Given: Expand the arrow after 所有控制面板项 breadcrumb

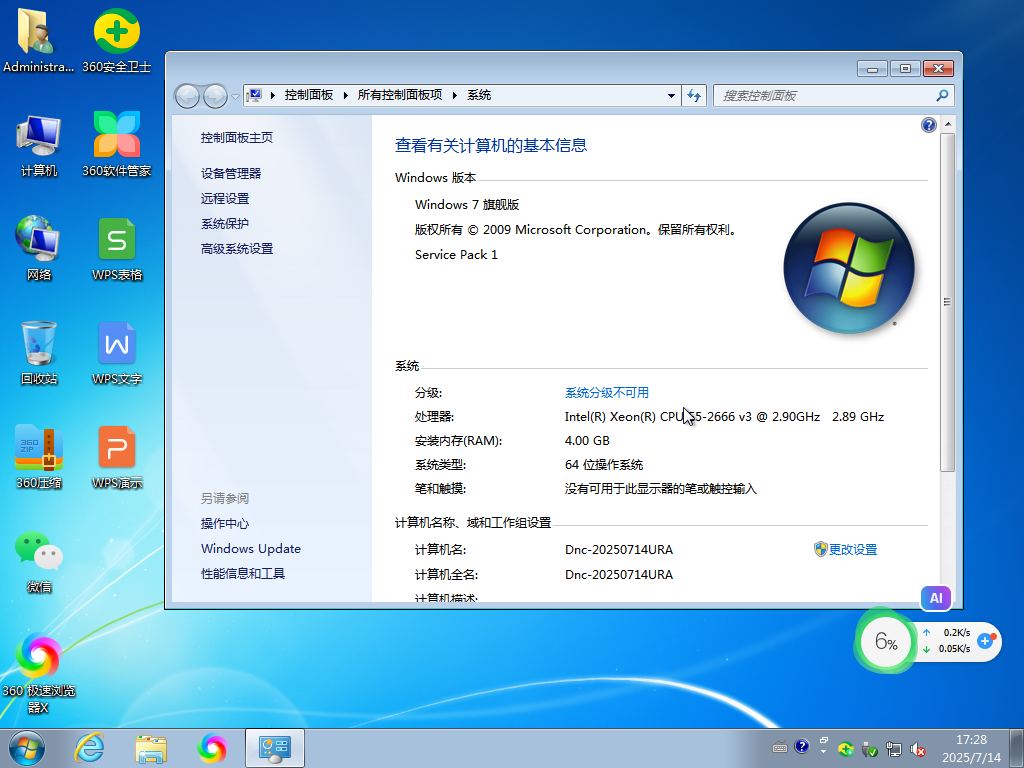Looking at the screenshot, I should [455, 95].
